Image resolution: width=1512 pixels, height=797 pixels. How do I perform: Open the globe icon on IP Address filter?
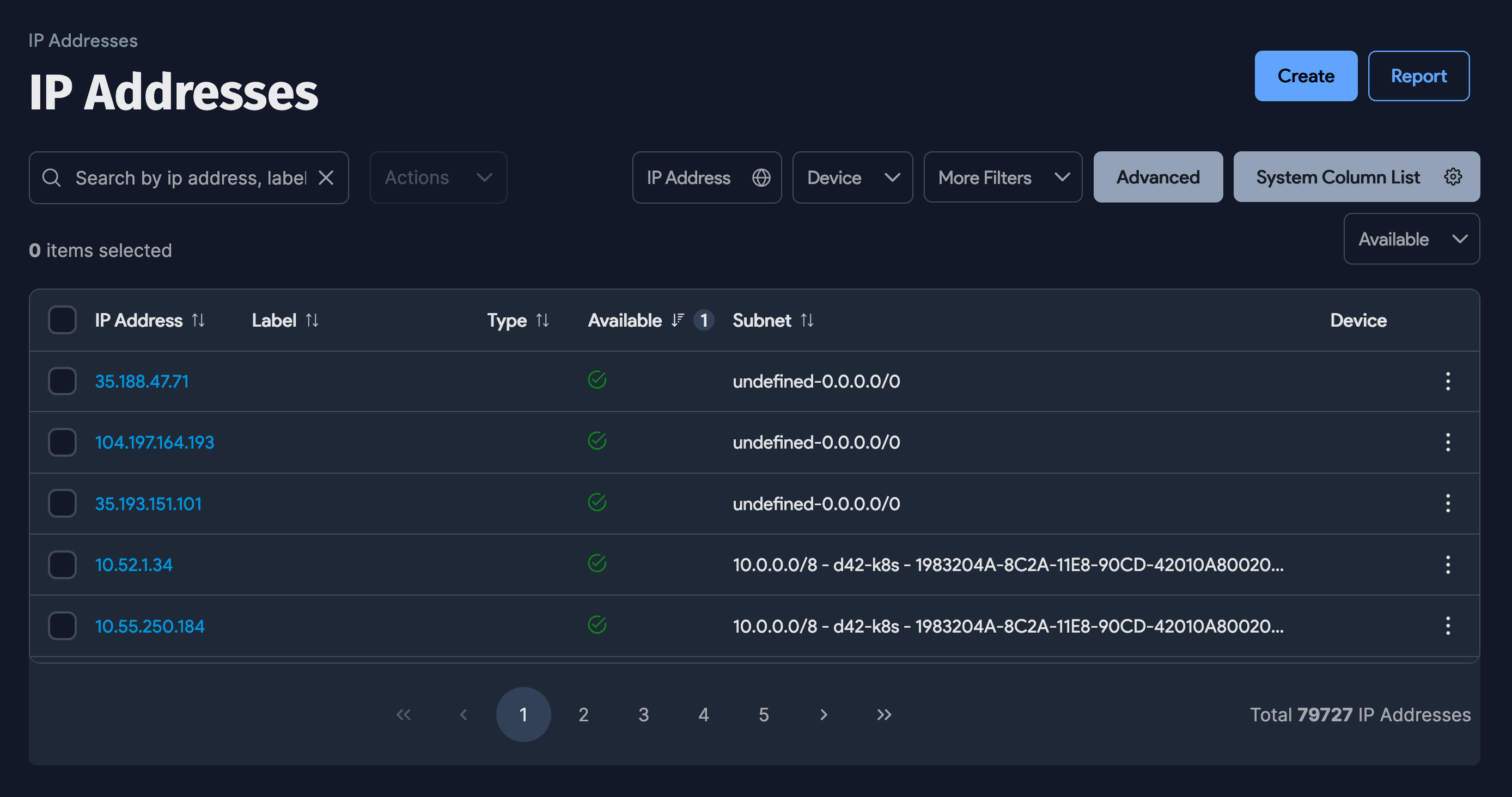761,177
